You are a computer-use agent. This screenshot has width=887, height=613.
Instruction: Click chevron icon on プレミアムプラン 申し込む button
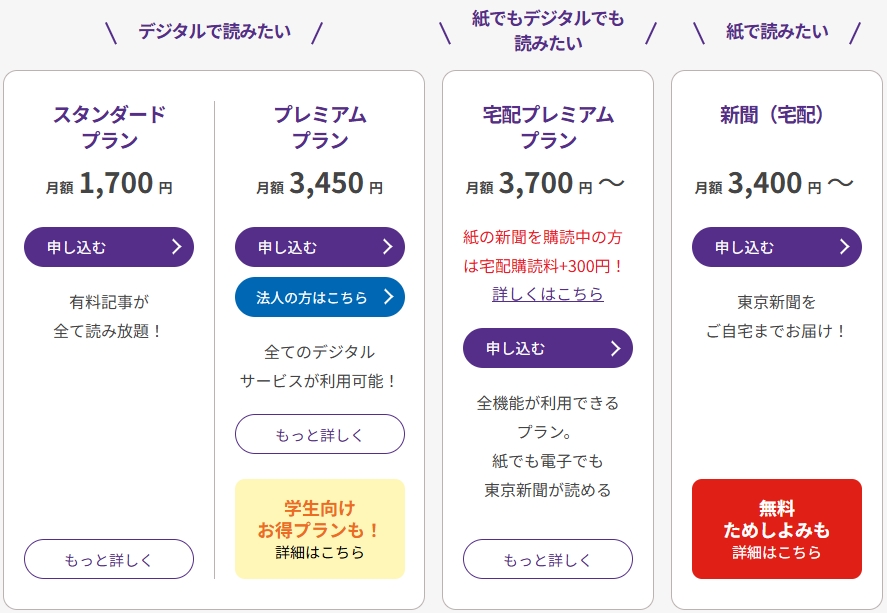387,247
